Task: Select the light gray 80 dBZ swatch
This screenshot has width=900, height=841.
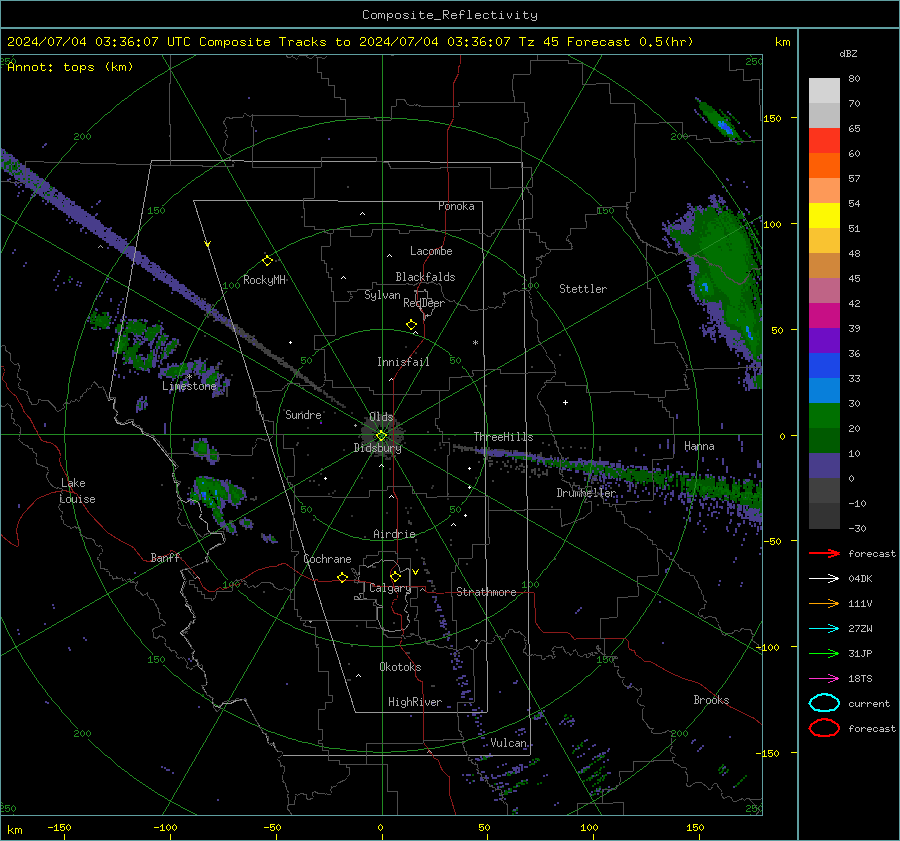Action: pyautogui.click(x=824, y=90)
